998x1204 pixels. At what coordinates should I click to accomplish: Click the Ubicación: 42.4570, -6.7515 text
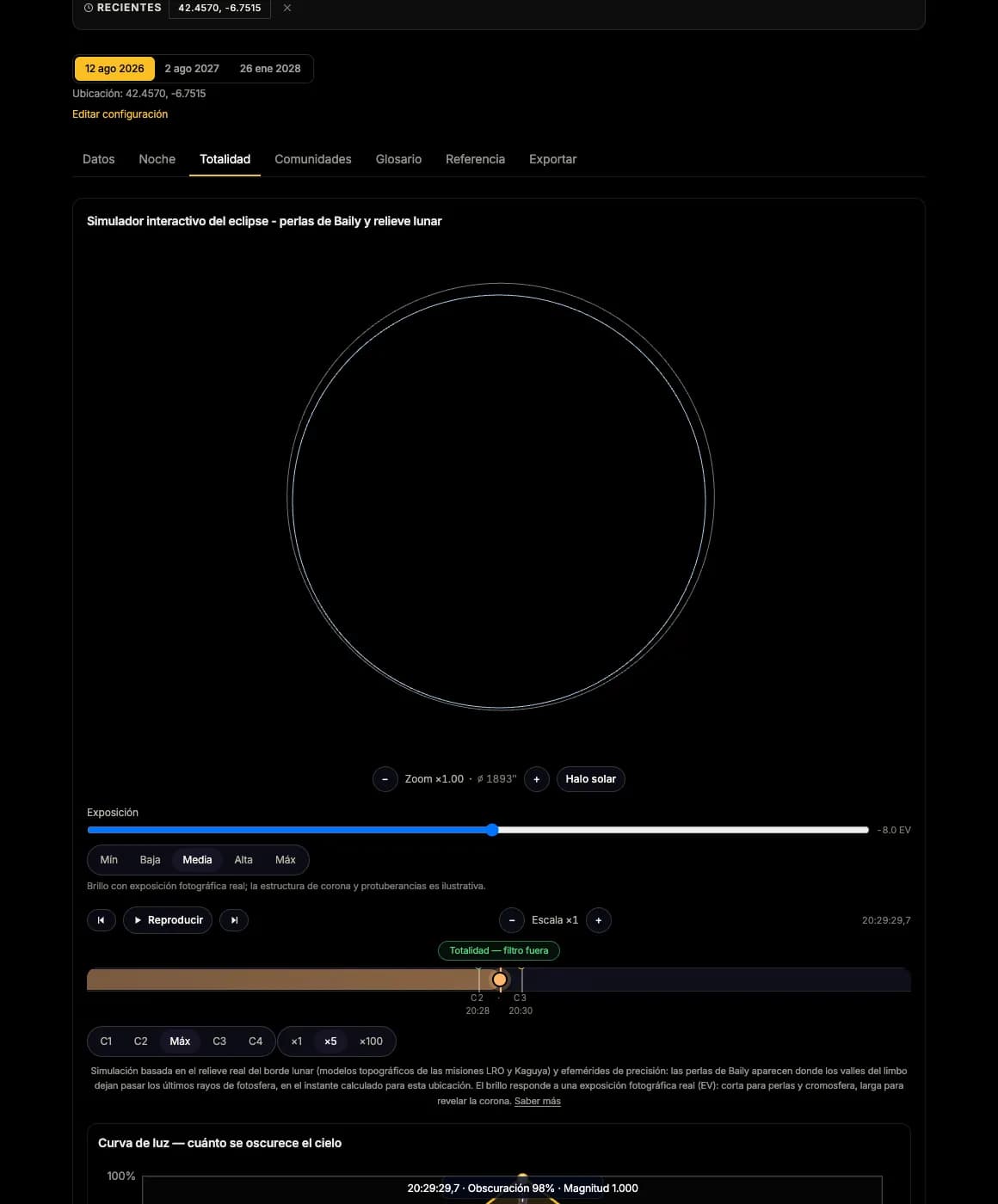[139, 94]
